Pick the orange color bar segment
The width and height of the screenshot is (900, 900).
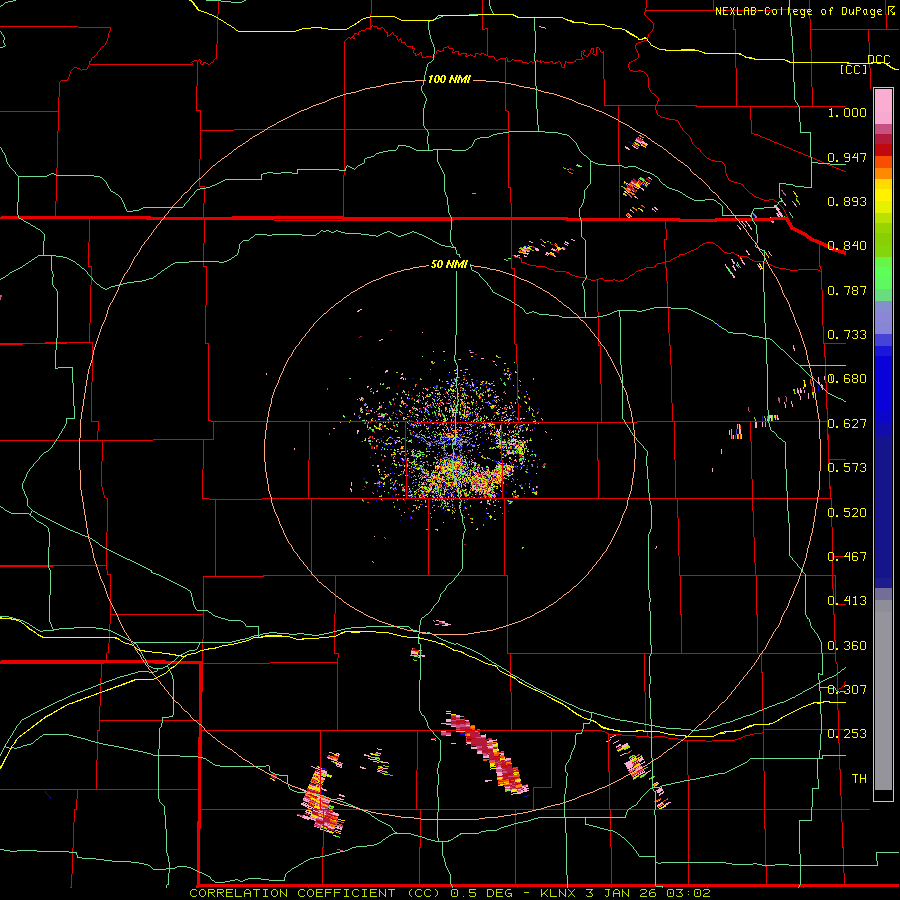883,173
